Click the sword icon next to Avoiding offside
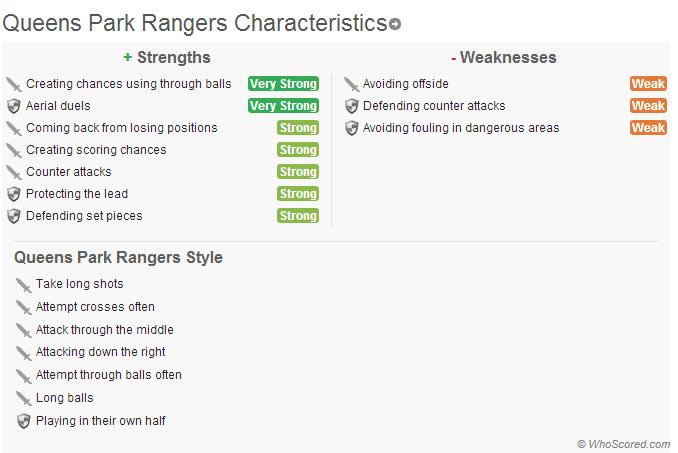 click(x=352, y=84)
